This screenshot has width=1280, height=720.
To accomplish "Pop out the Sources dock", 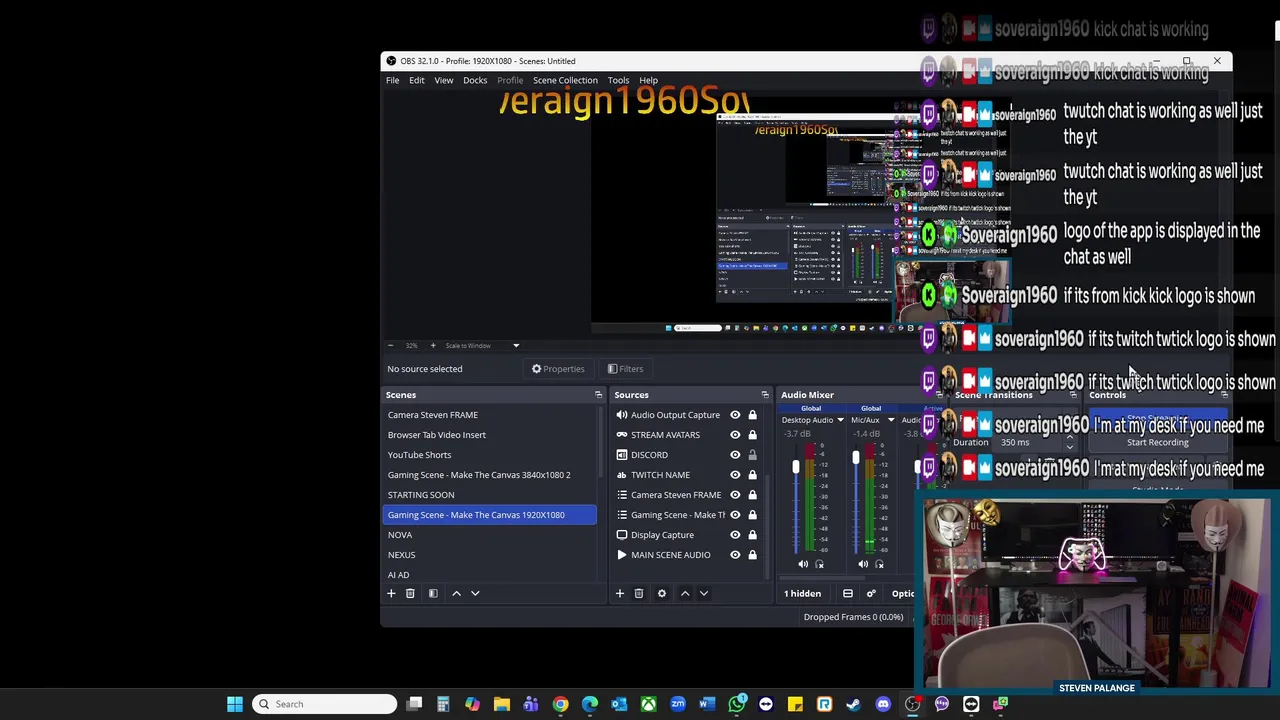I will click(x=765, y=395).
